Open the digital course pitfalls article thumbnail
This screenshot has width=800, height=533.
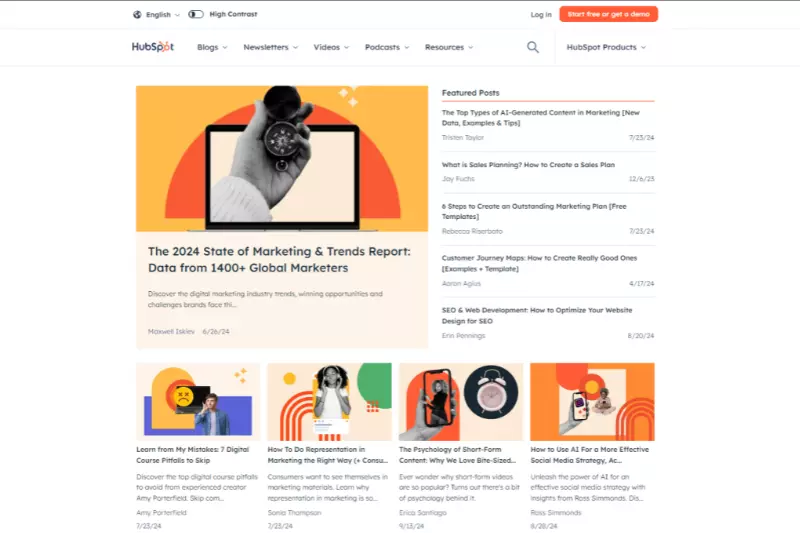pyautogui.click(x=198, y=401)
